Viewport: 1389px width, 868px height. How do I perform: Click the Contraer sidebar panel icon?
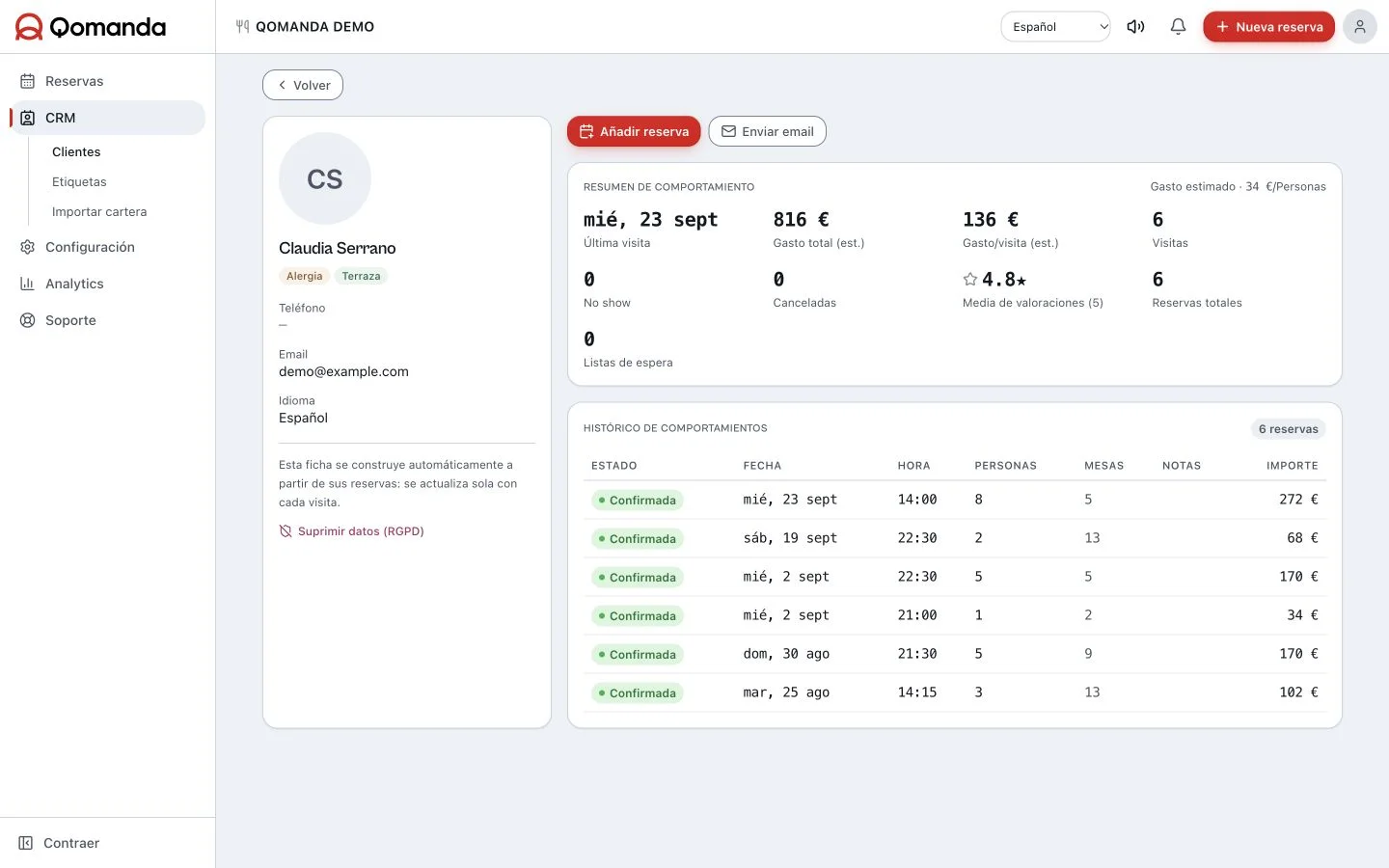pos(26,843)
